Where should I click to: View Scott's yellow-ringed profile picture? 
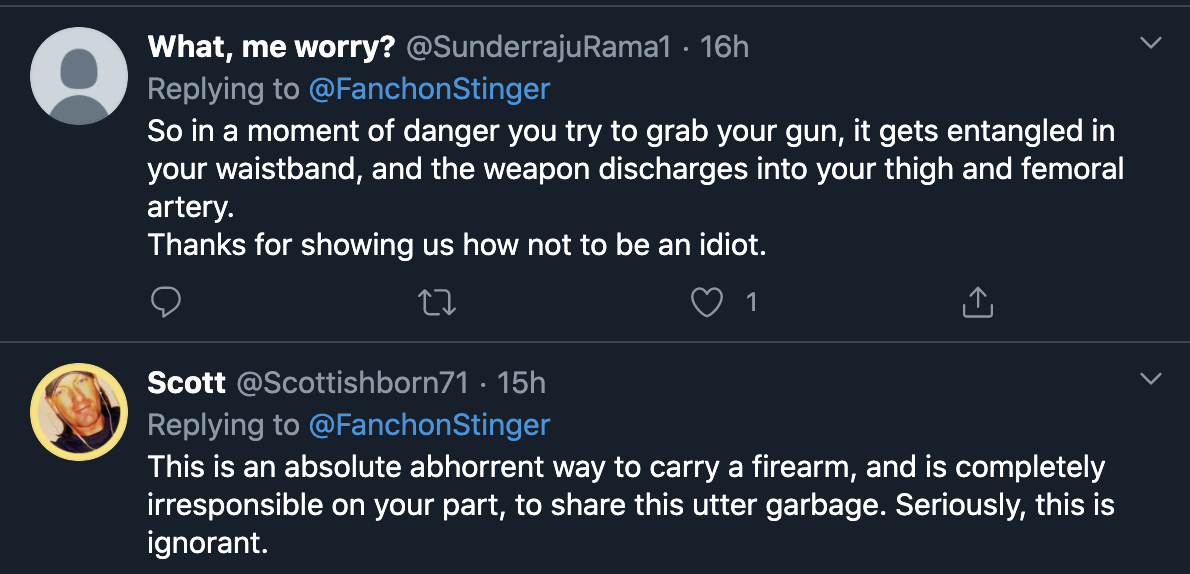79,412
